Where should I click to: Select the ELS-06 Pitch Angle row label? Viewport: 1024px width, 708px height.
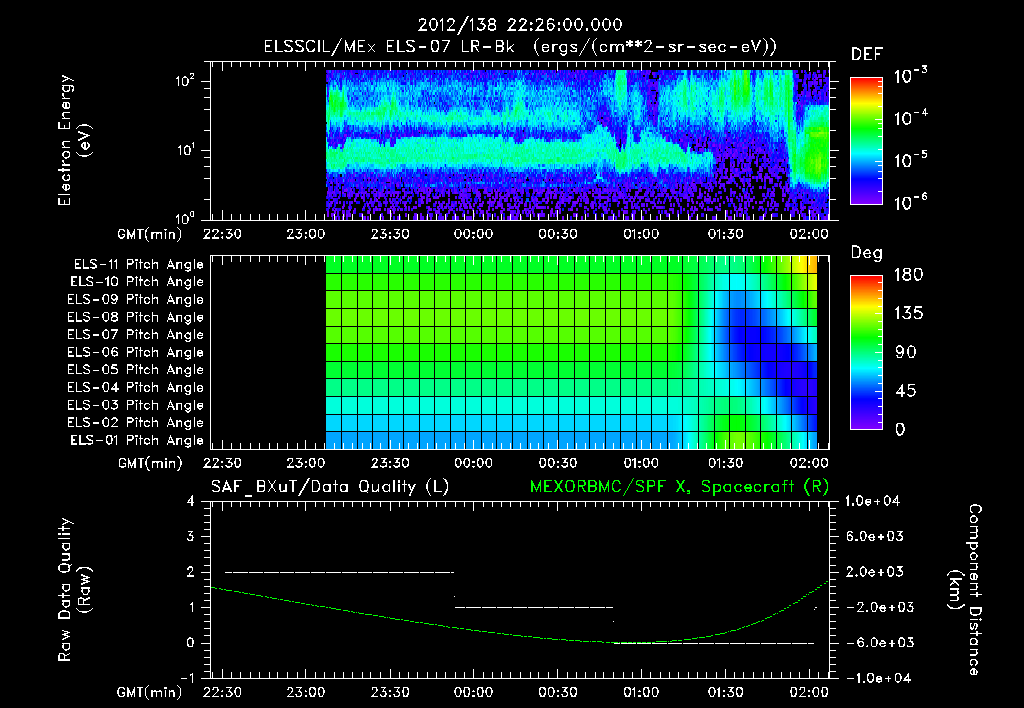point(135,353)
